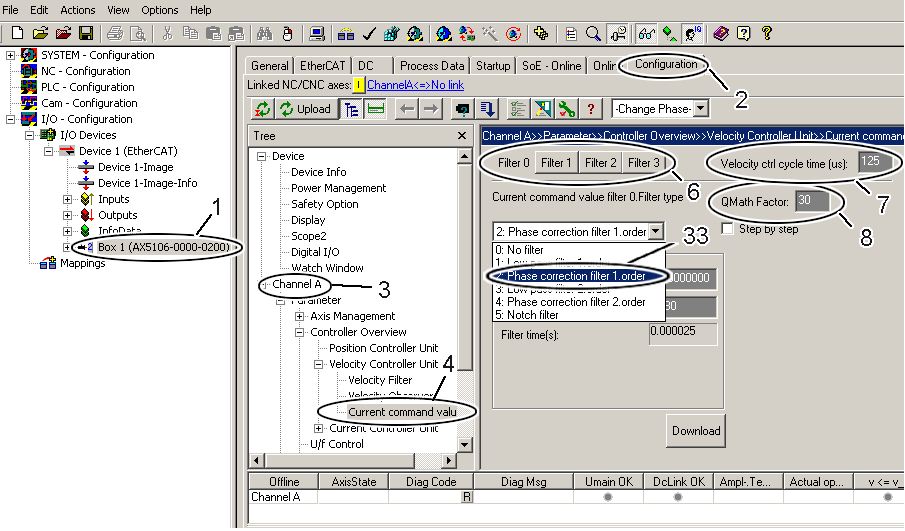Click the second Open folder icon with red contents
Viewport: 905px width, 531px height.
click(63, 33)
